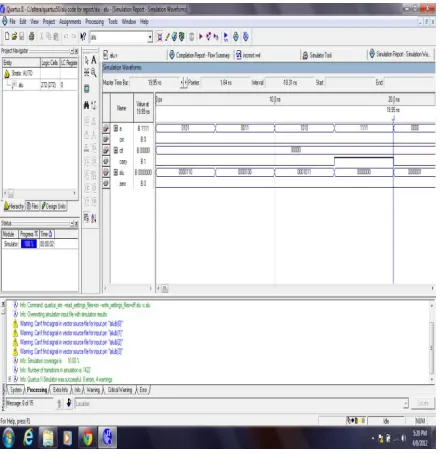440x454 pixels.
Task: Click the context Help pointer icon
Action: pyautogui.click(x=83, y=36)
